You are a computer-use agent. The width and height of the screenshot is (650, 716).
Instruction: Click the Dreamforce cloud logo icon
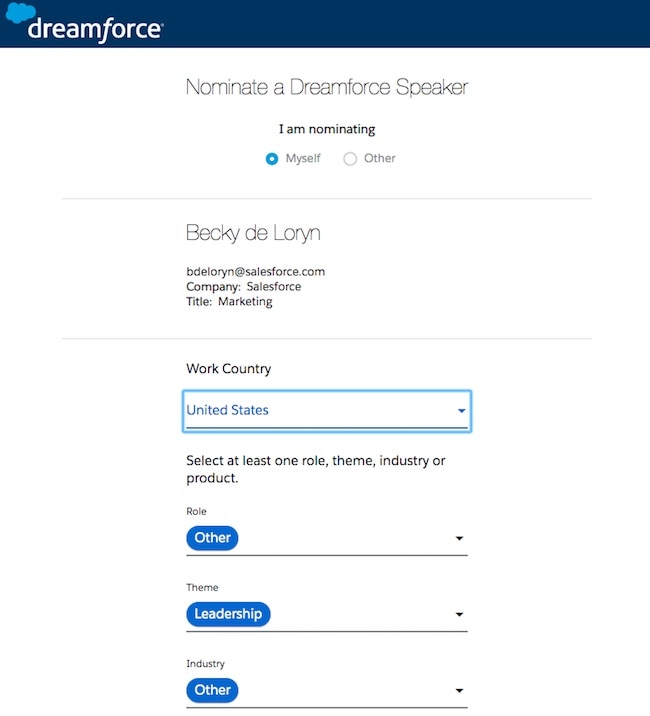tap(18, 14)
